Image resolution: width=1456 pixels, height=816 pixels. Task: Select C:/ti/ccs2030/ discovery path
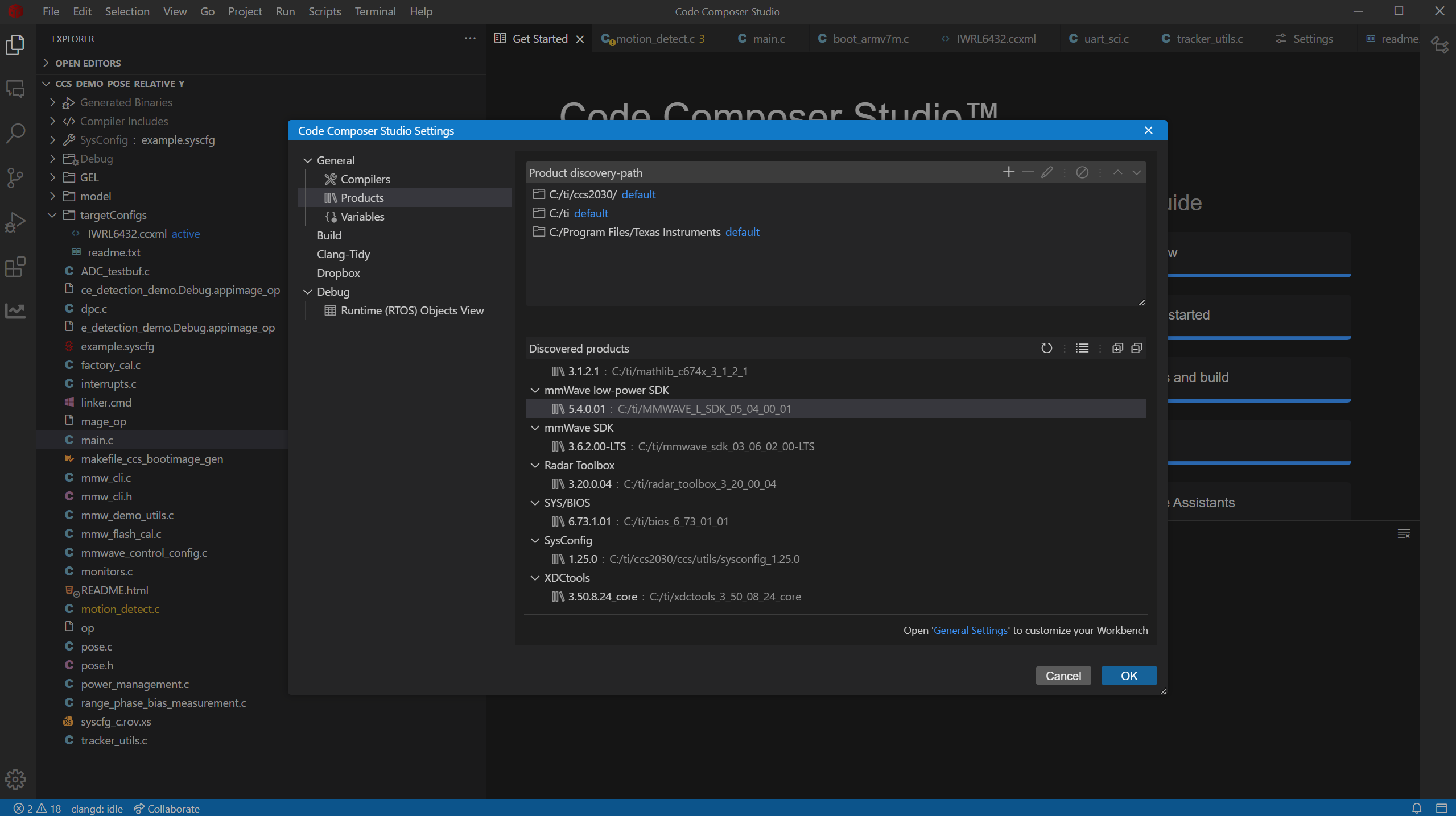point(836,194)
